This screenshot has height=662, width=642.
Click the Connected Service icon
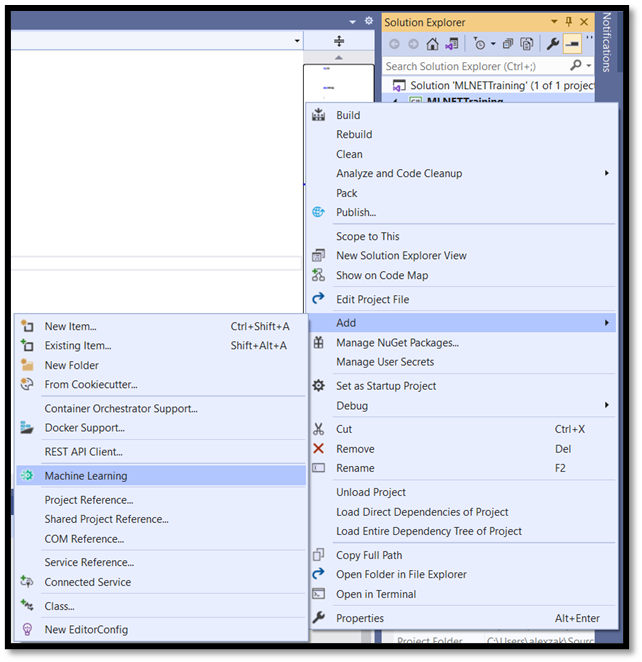point(27,581)
